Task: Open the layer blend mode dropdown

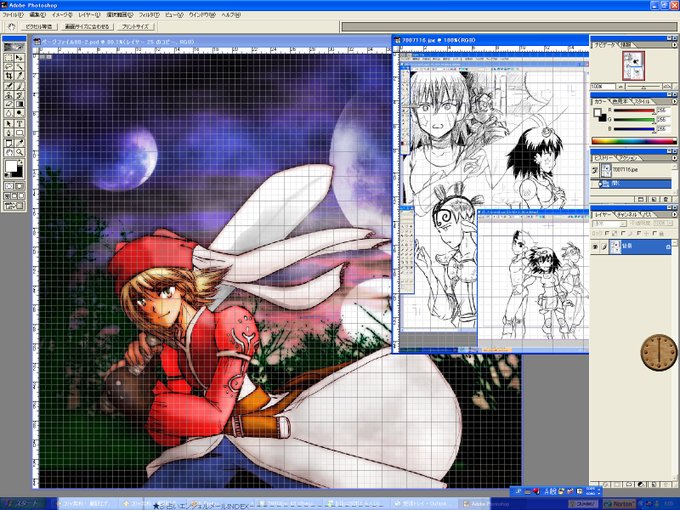Action: coord(609,224)
